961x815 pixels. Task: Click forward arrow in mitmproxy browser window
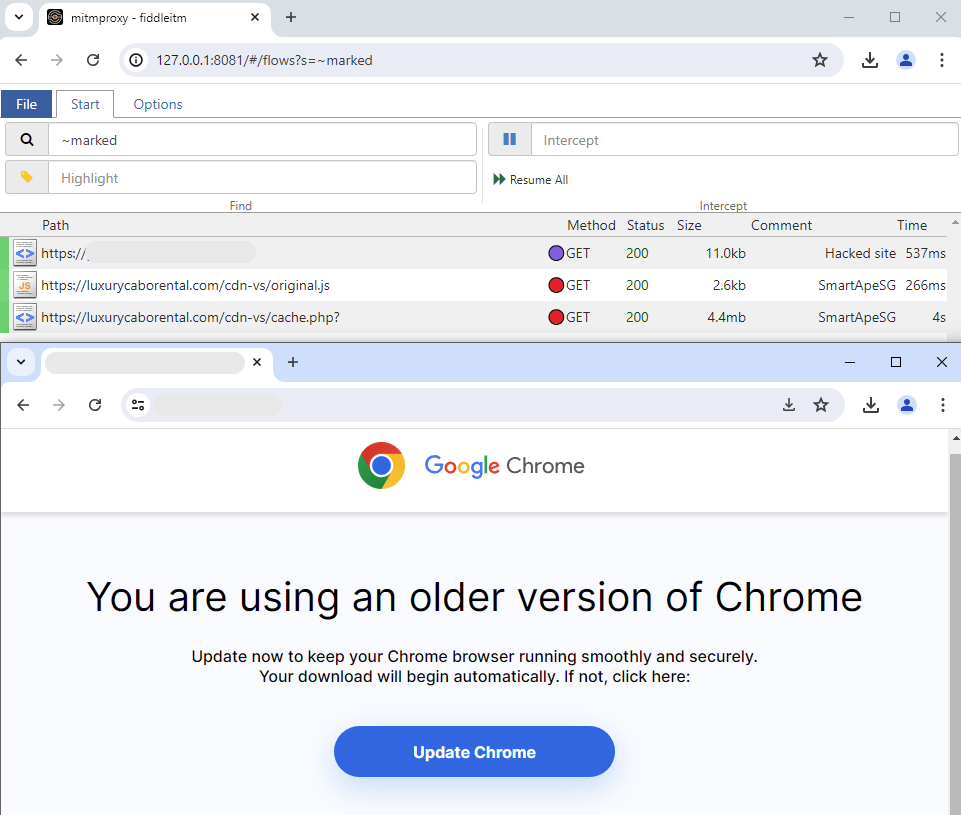pyautogui.click(x=56, y=60)
